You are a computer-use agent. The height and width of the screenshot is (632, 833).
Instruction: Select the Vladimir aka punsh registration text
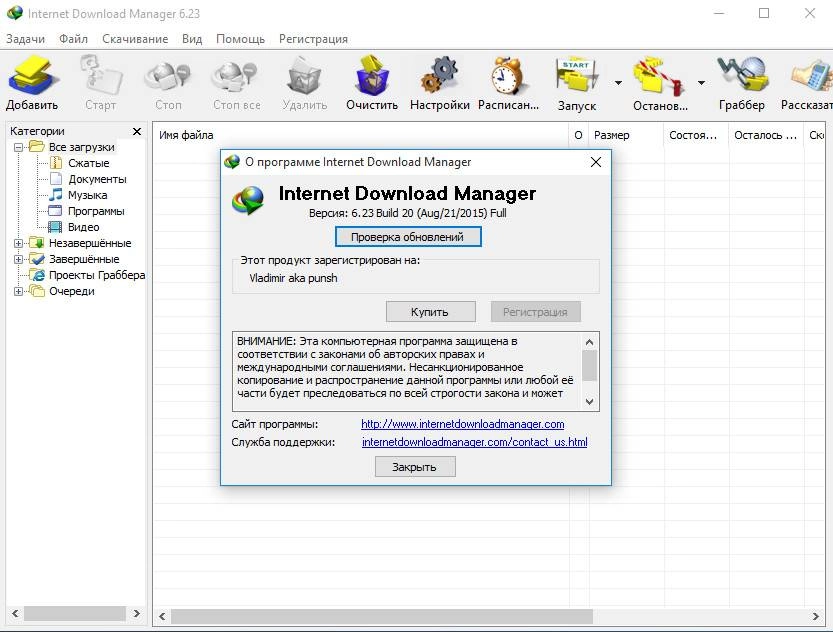click(293, 278)
